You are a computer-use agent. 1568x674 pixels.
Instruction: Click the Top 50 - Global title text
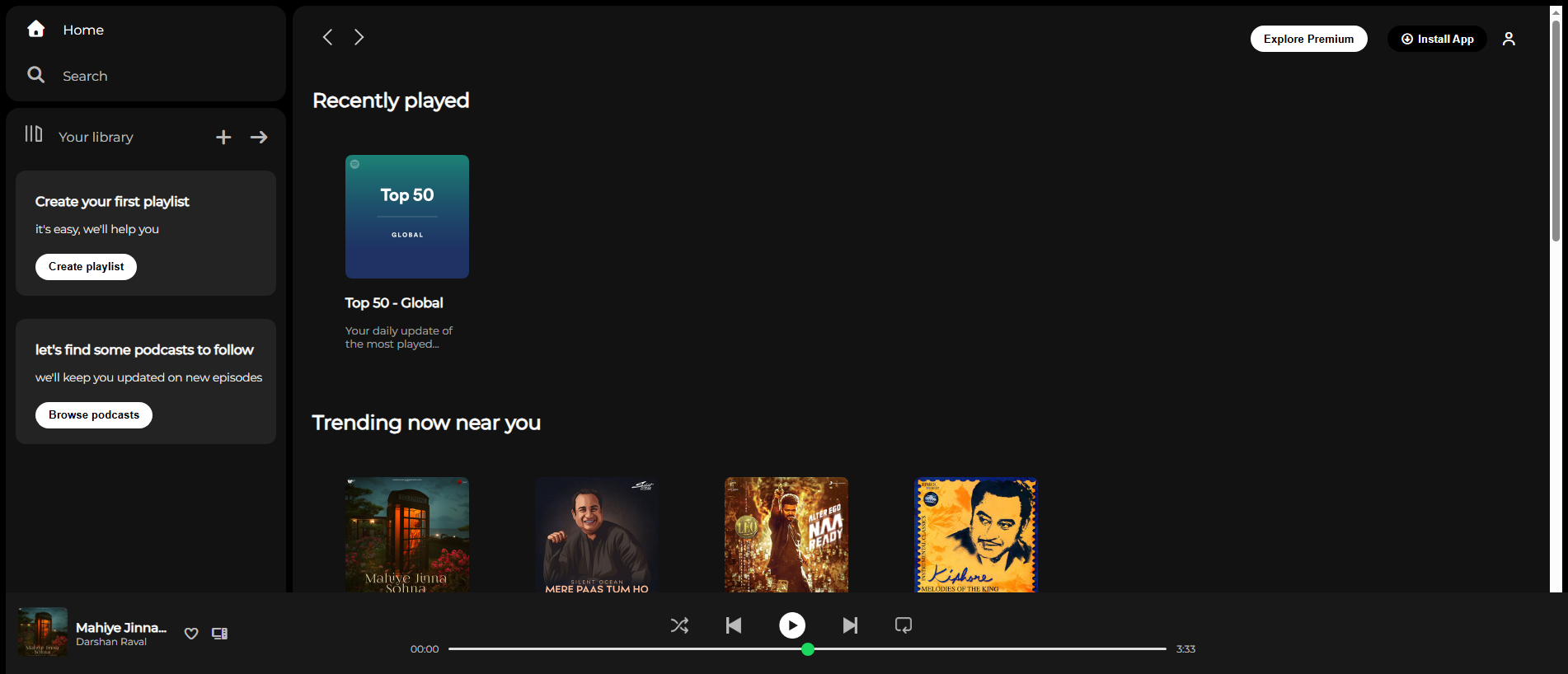click(394, 303)
